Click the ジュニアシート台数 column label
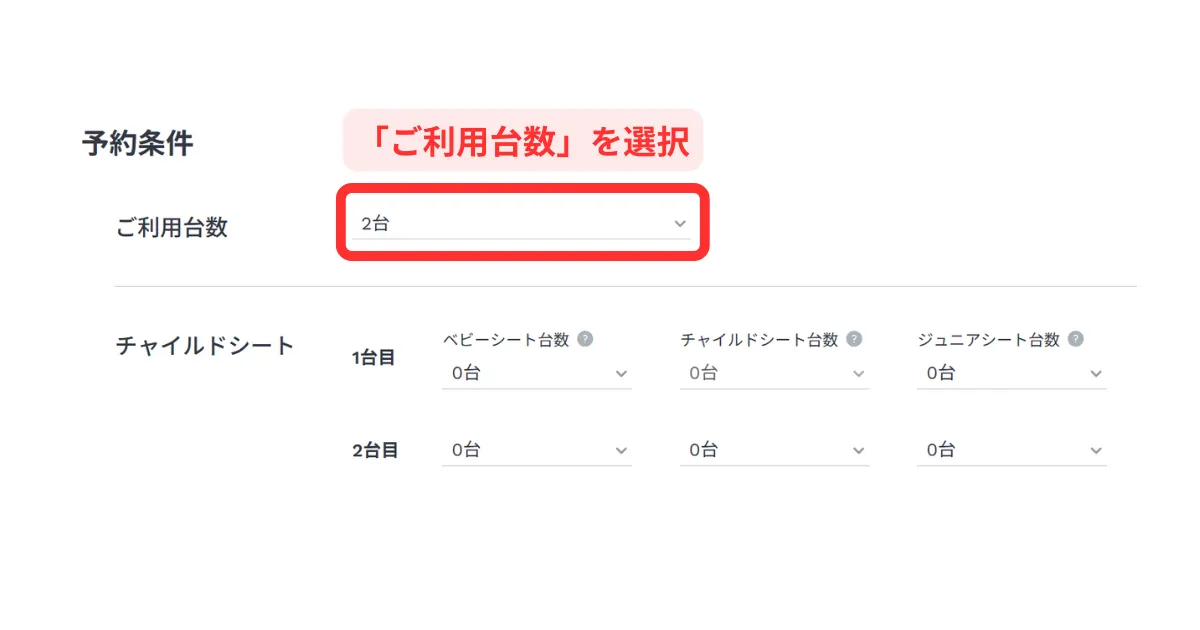Screen dimensions: 1200x630 coord(988,339)
